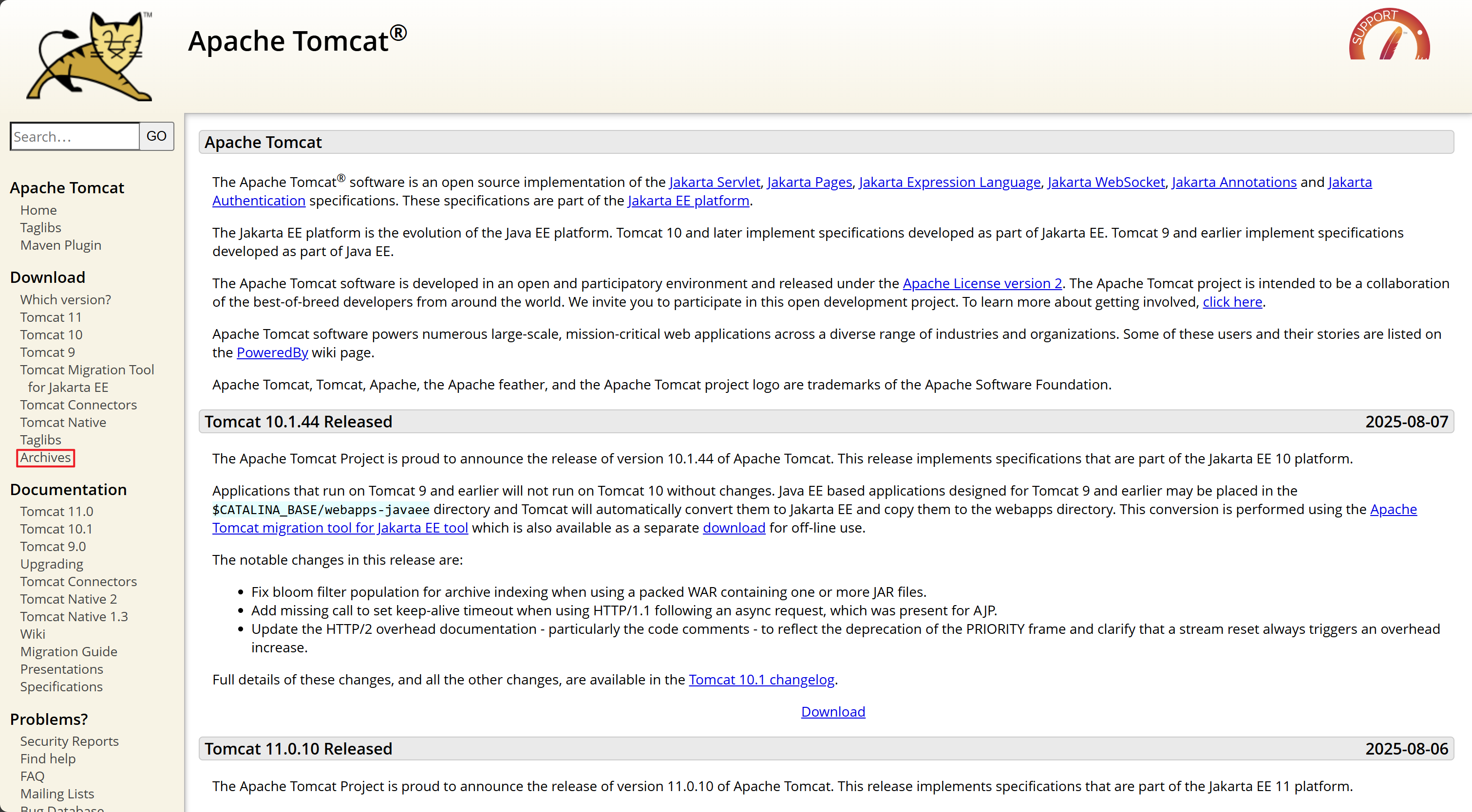
Task: Click into the Search input field
Action: 75,136
